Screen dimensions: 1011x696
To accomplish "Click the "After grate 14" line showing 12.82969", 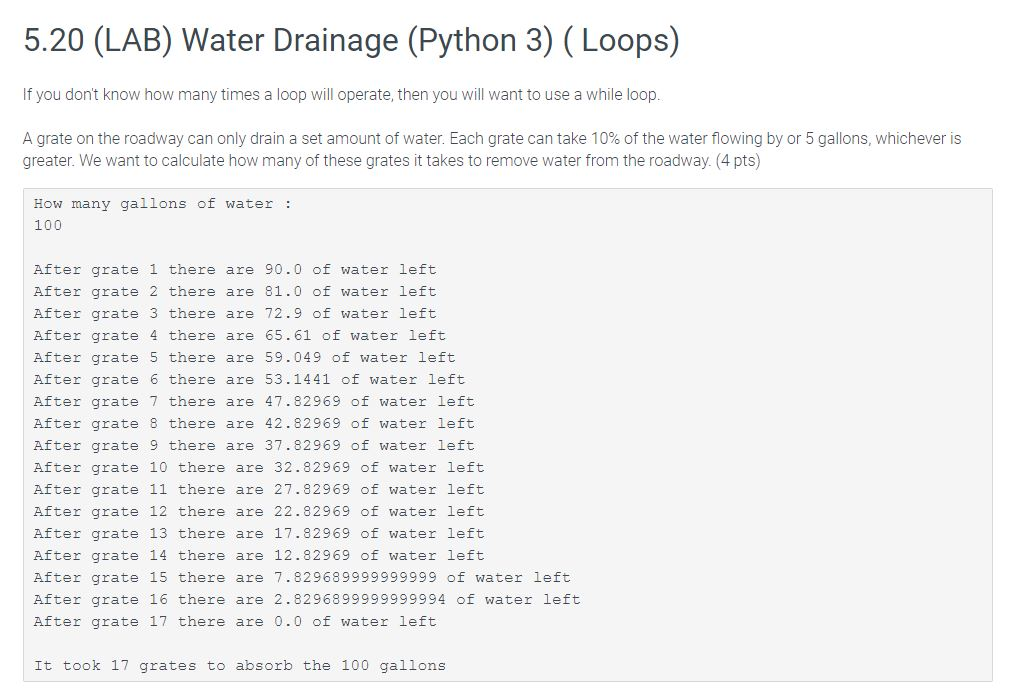I will tap(258, 556).
